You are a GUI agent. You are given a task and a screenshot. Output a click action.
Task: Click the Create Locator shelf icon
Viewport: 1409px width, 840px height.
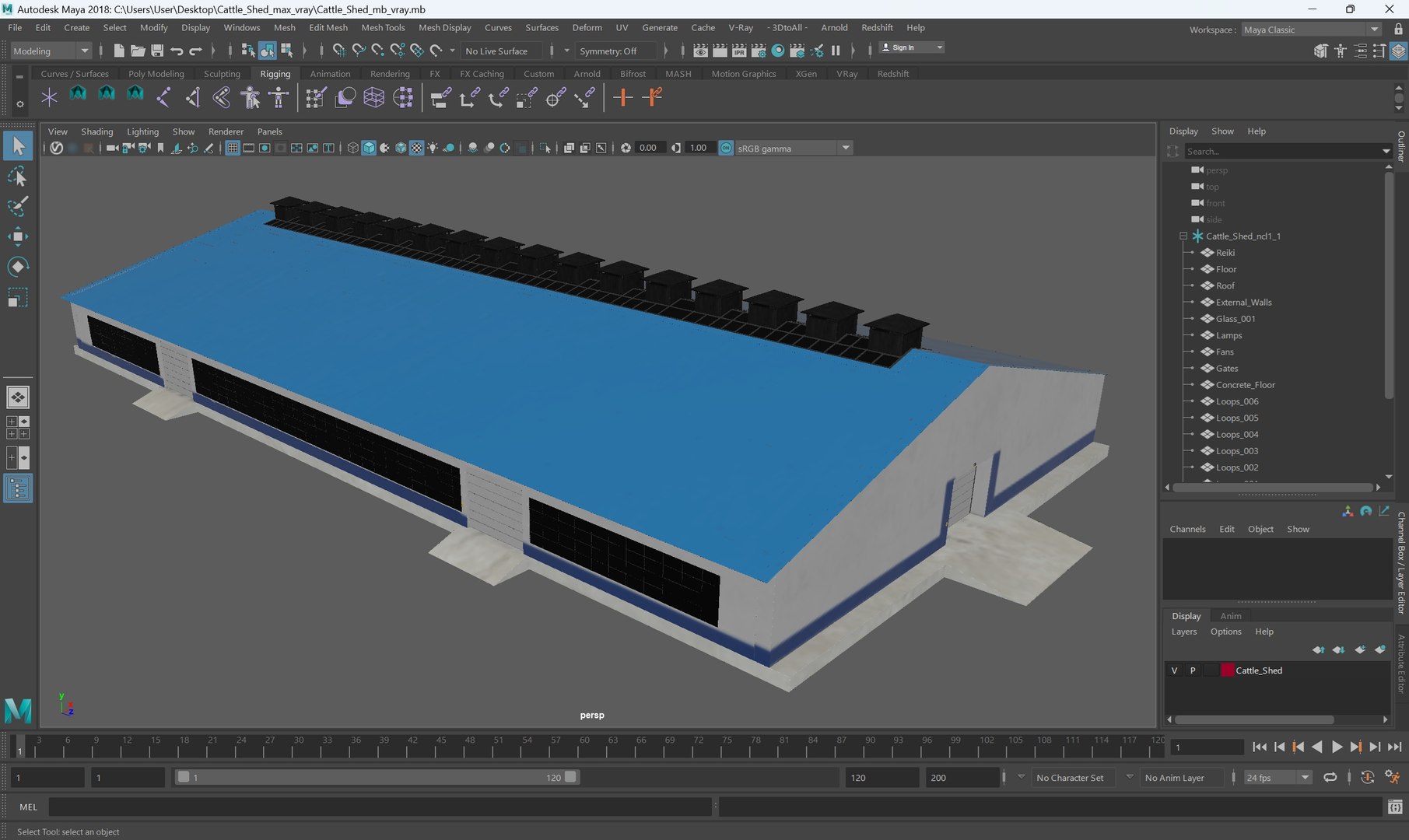[49, 97]
